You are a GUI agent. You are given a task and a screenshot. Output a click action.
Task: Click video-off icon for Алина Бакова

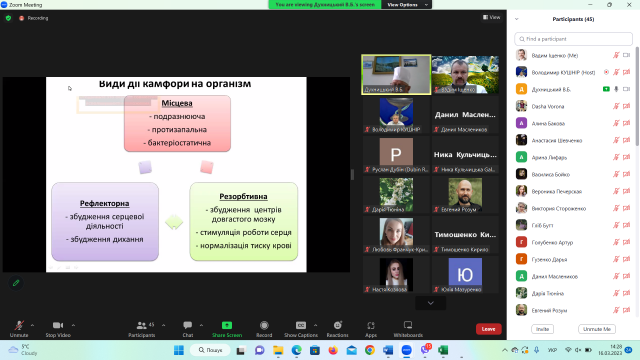pos(627,123)
